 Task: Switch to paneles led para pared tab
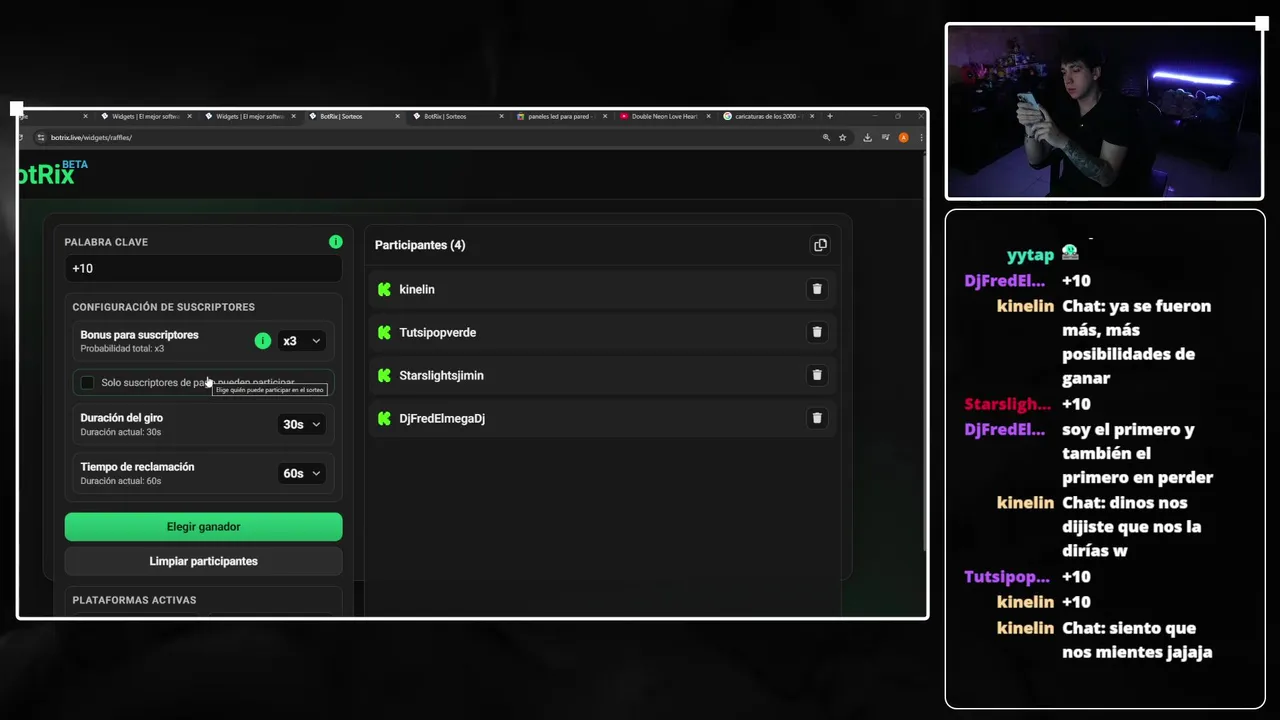(562, 116)
